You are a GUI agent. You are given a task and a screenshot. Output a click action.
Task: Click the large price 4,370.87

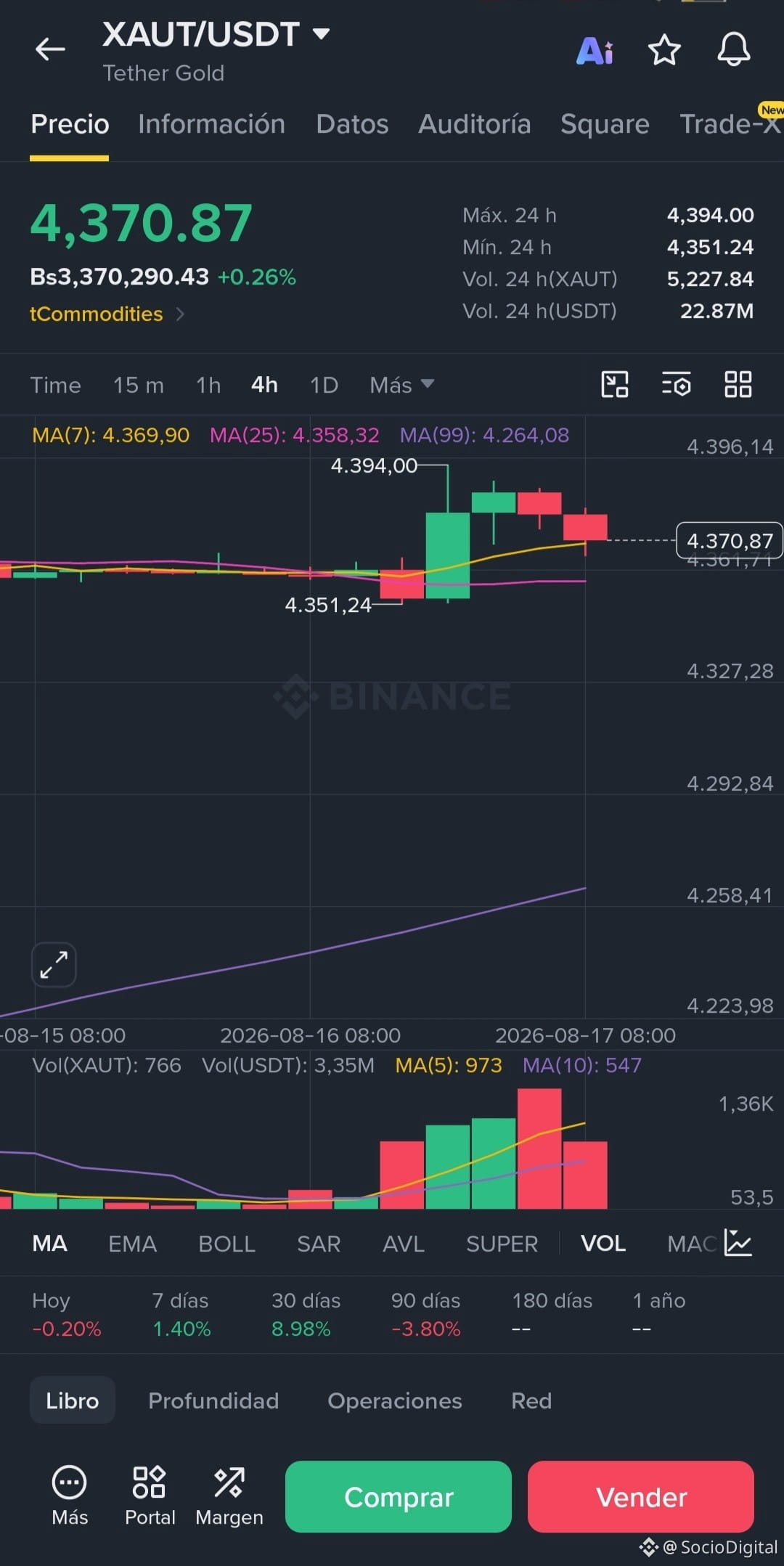tap(142, 223)
